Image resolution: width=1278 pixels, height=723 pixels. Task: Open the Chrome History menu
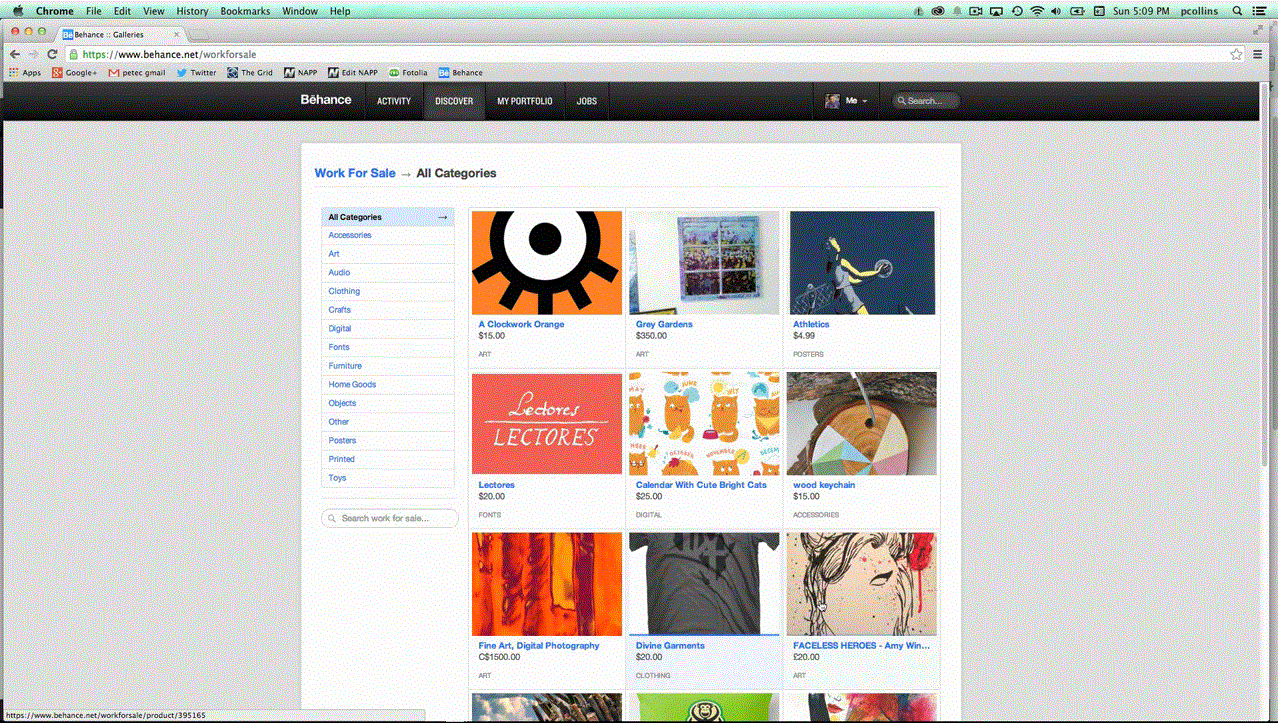pos(192,11)
